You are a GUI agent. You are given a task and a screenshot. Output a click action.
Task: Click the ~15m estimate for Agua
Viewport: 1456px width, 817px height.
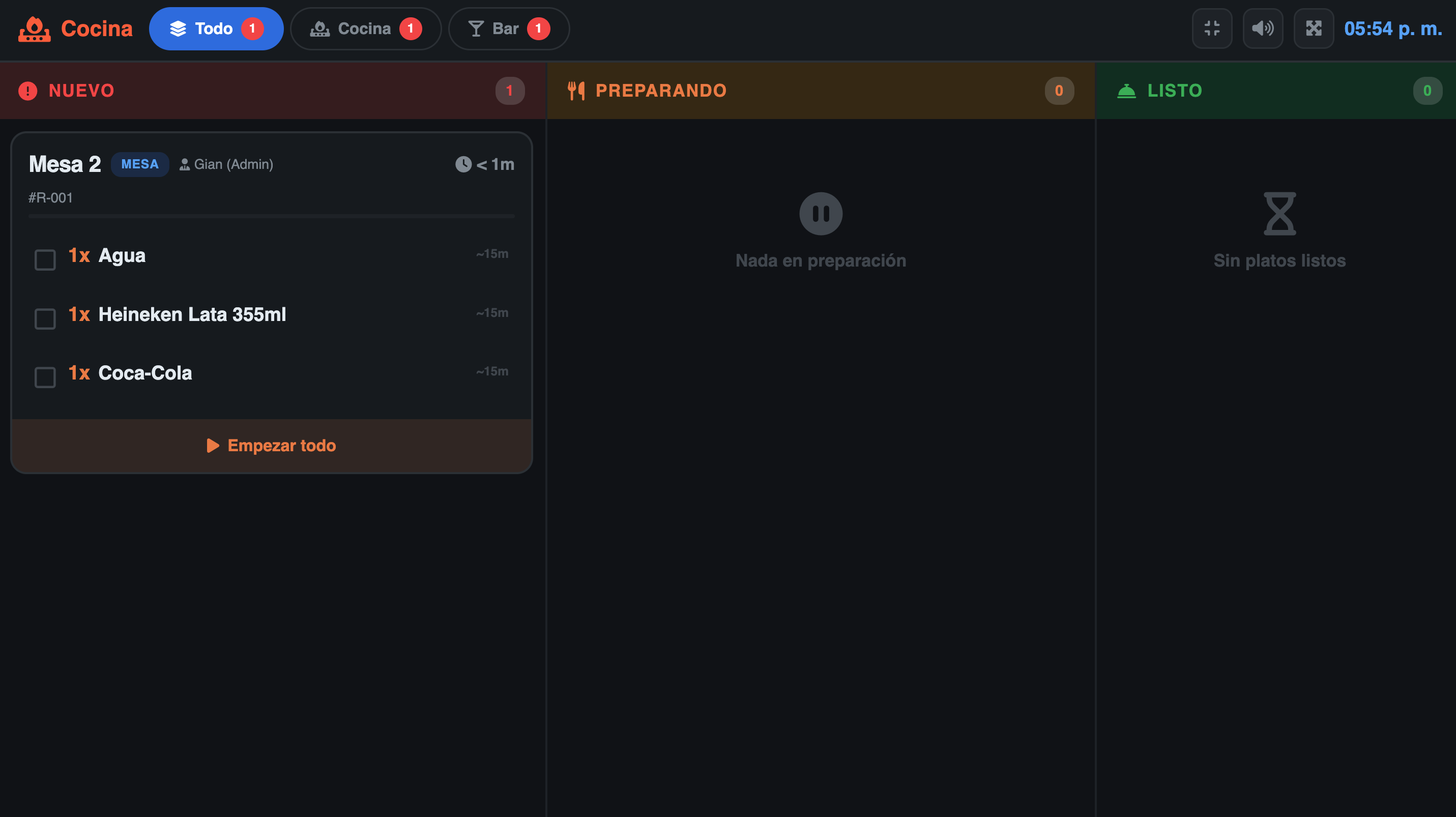[x=492, y=254]
